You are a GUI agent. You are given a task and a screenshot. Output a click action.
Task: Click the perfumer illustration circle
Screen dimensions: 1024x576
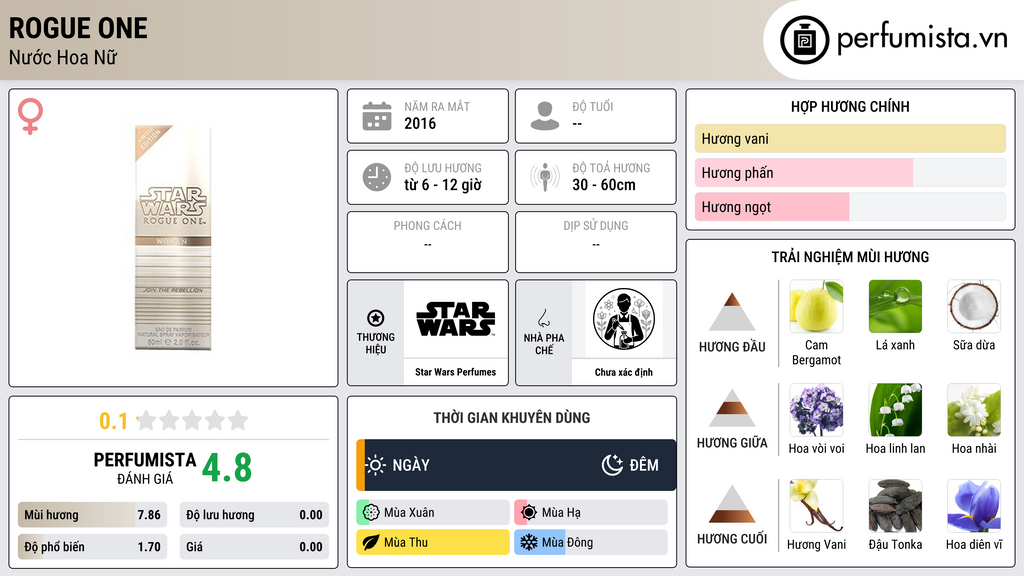tap(624, 319)
